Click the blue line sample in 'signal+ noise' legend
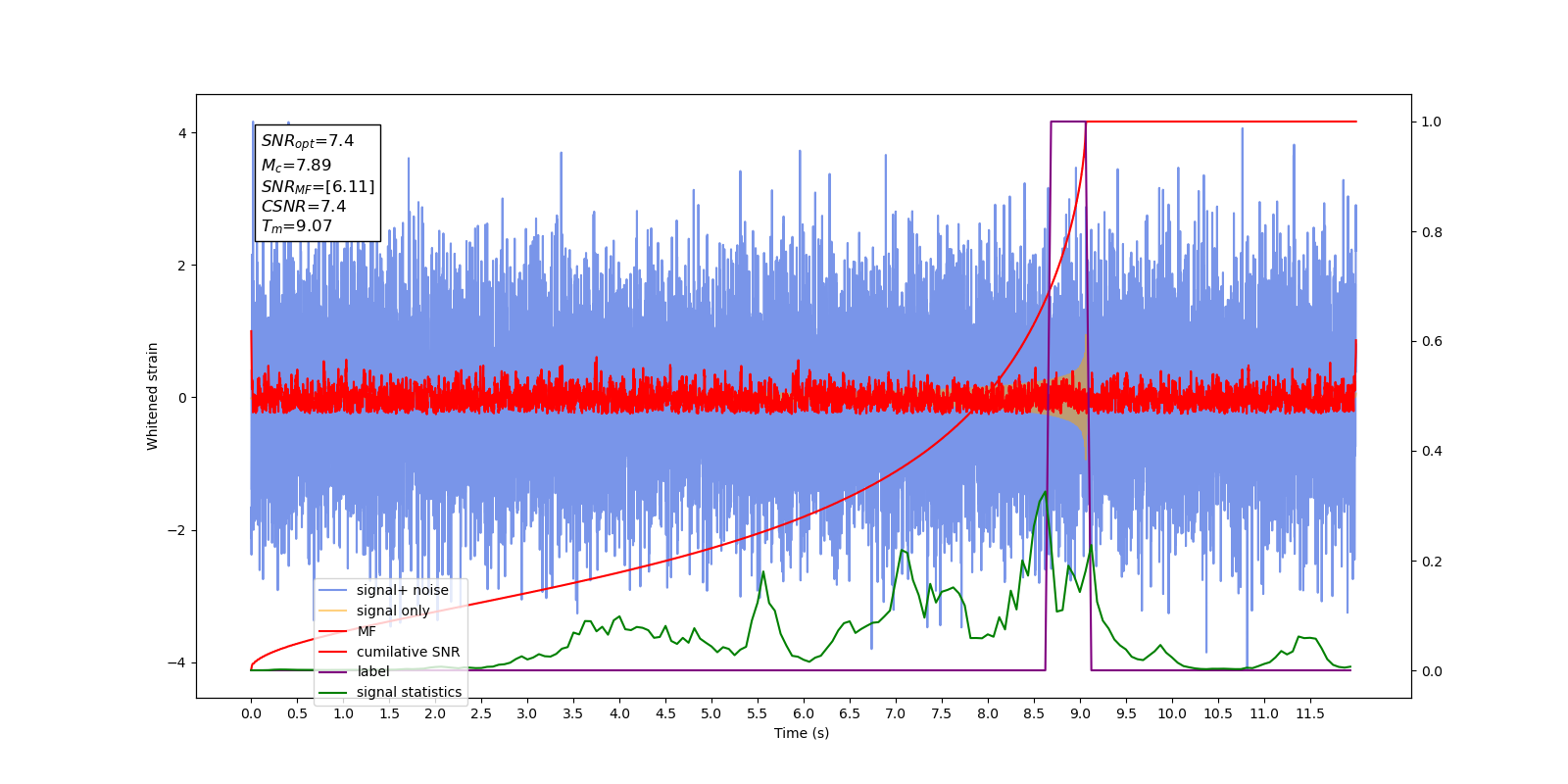Viewport: 1568px width, 784px height. (333, 590)
